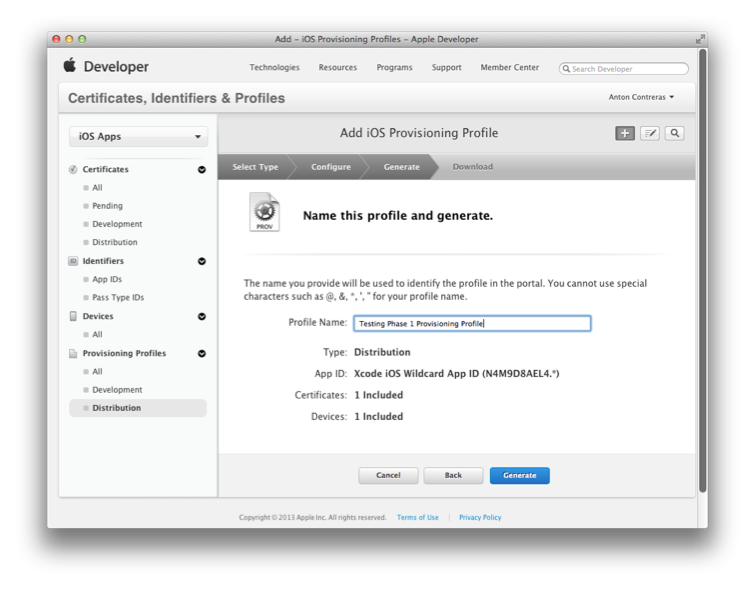The width and height of the screenshot is (754, 589).
Task: Open the iOS Apps platform dropdown
Action: (x=138, y=137)
